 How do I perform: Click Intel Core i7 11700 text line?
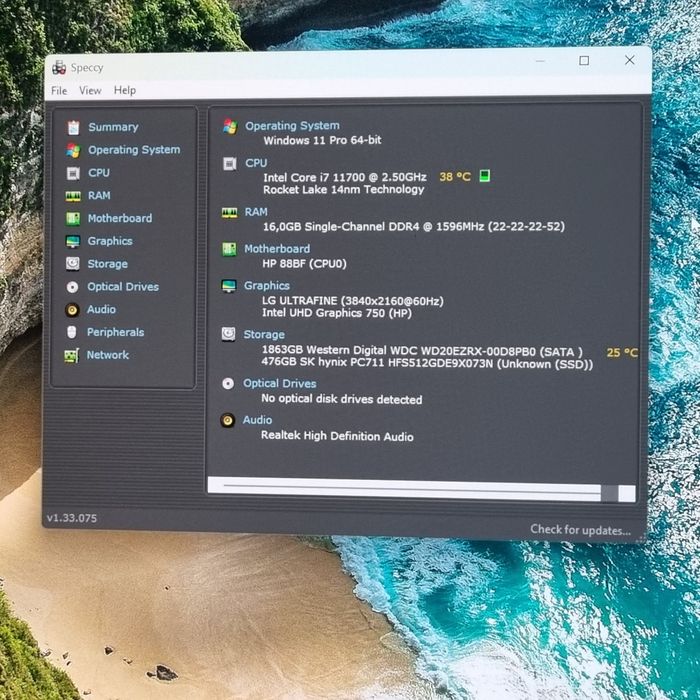pyautogui.click(x=345, y=177)
